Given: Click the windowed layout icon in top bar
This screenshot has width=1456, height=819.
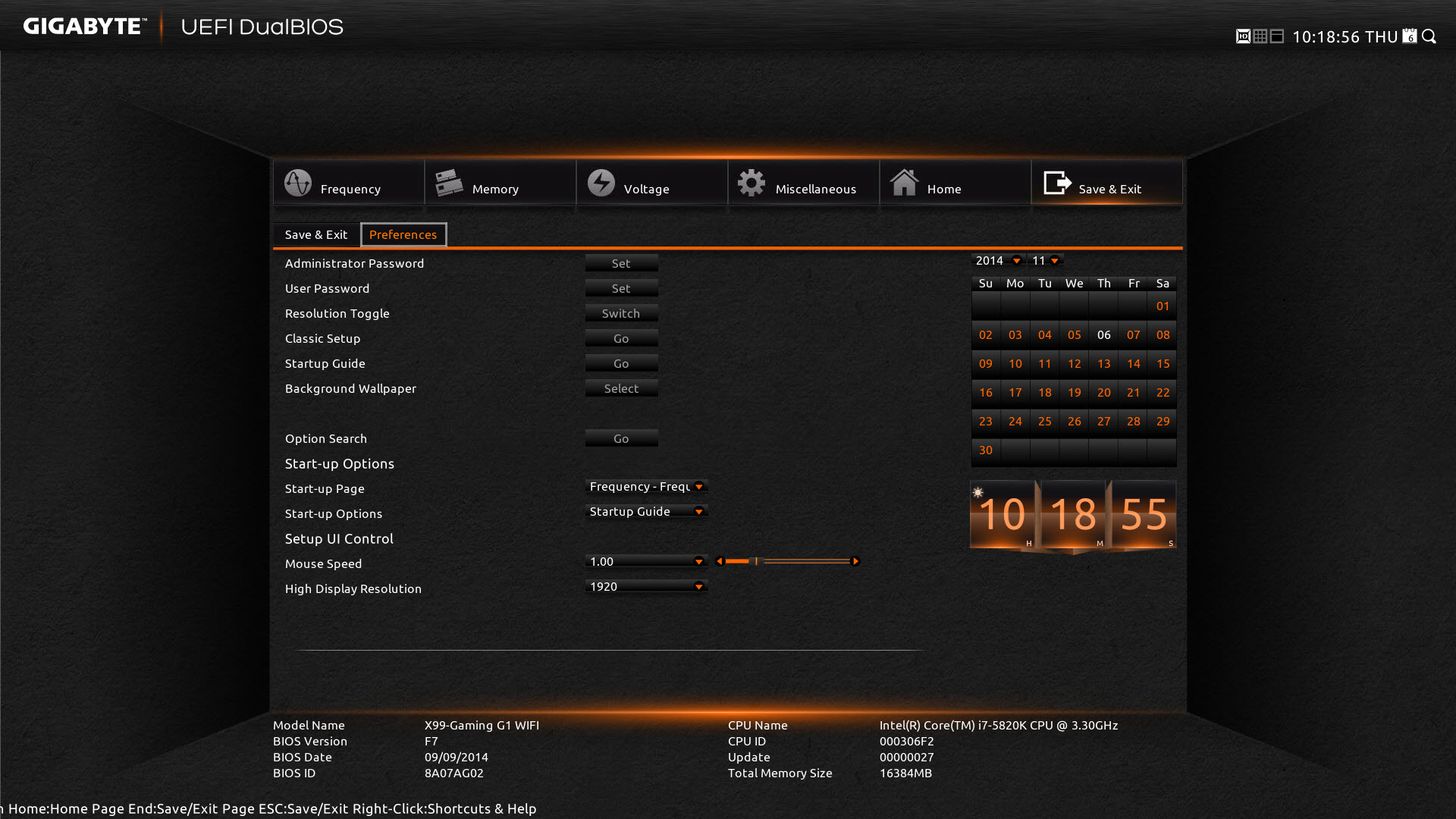Looking at the screenshot, I should [1277, 36].
